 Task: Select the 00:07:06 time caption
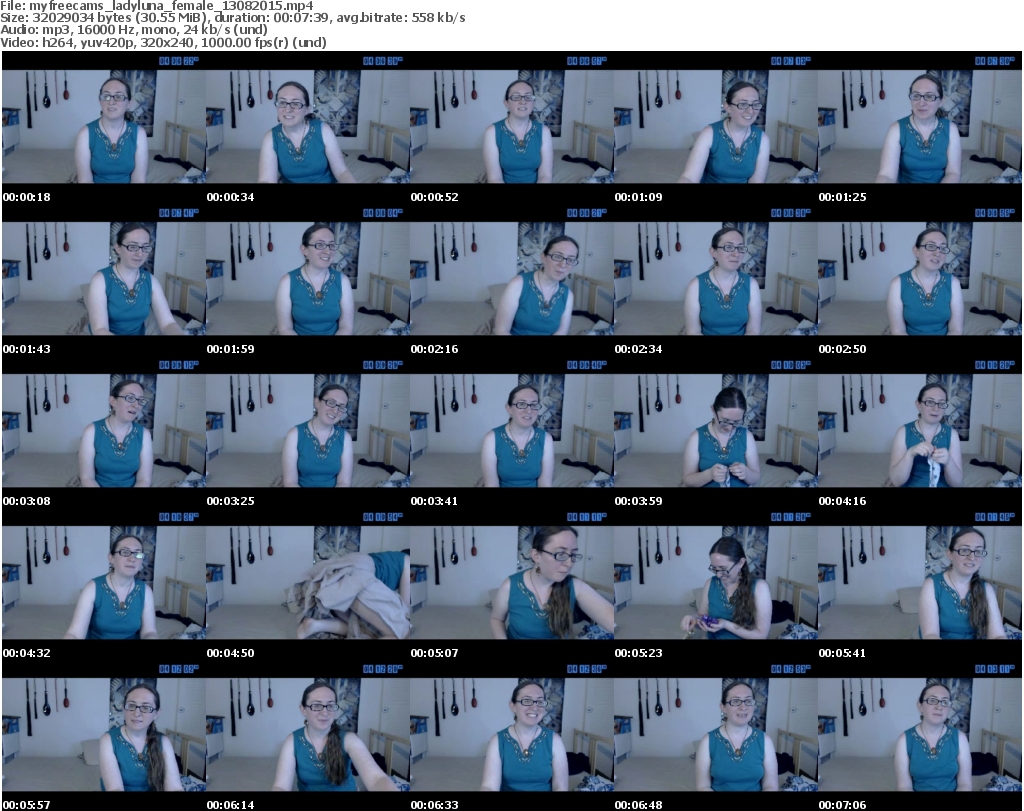842,804
